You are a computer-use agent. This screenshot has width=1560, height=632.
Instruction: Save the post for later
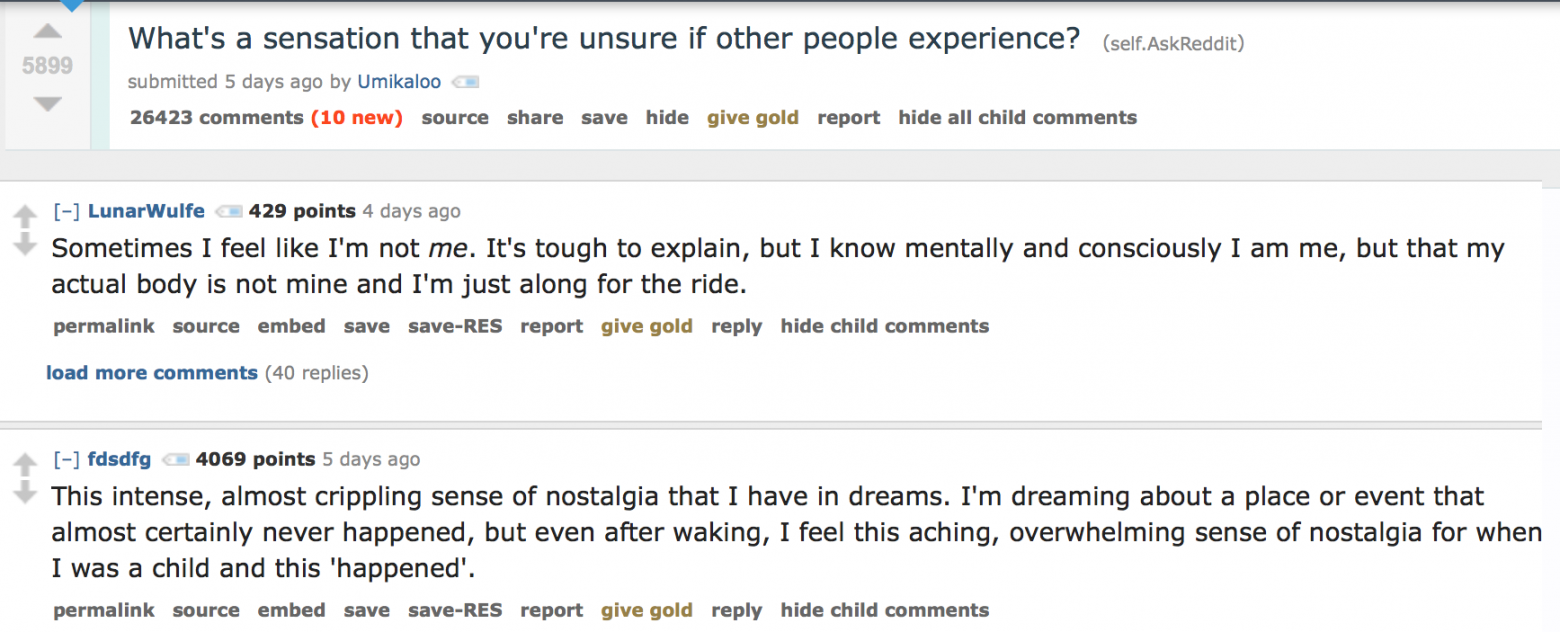pos(603,117)
